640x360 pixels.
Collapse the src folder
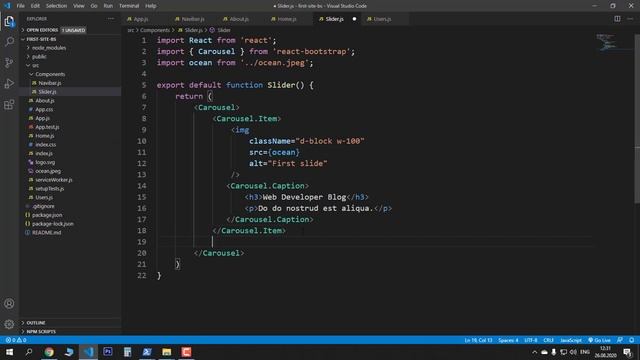pos(36,65)
